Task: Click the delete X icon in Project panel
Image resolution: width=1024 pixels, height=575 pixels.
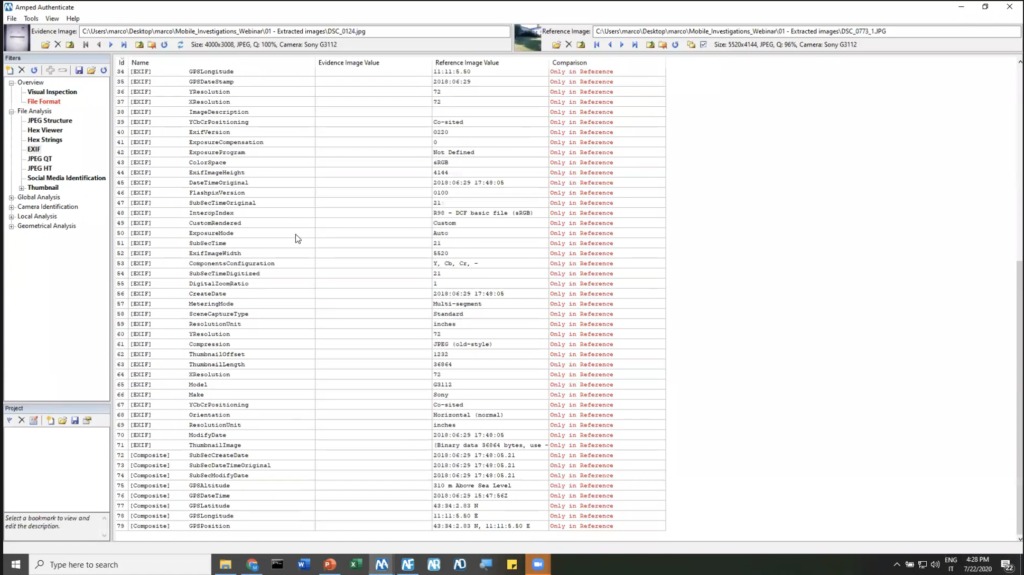Action: click(x=22, y=420)
